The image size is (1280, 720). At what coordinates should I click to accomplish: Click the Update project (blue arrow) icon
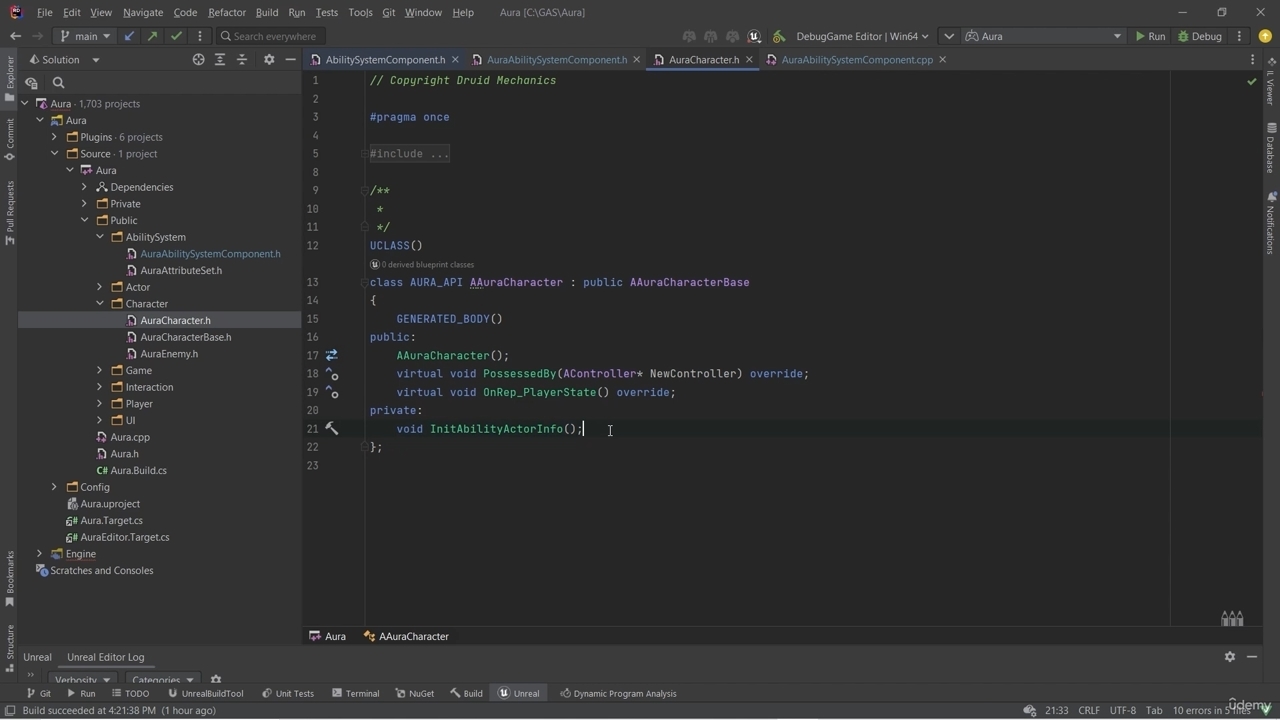click(x=129, y=36)
